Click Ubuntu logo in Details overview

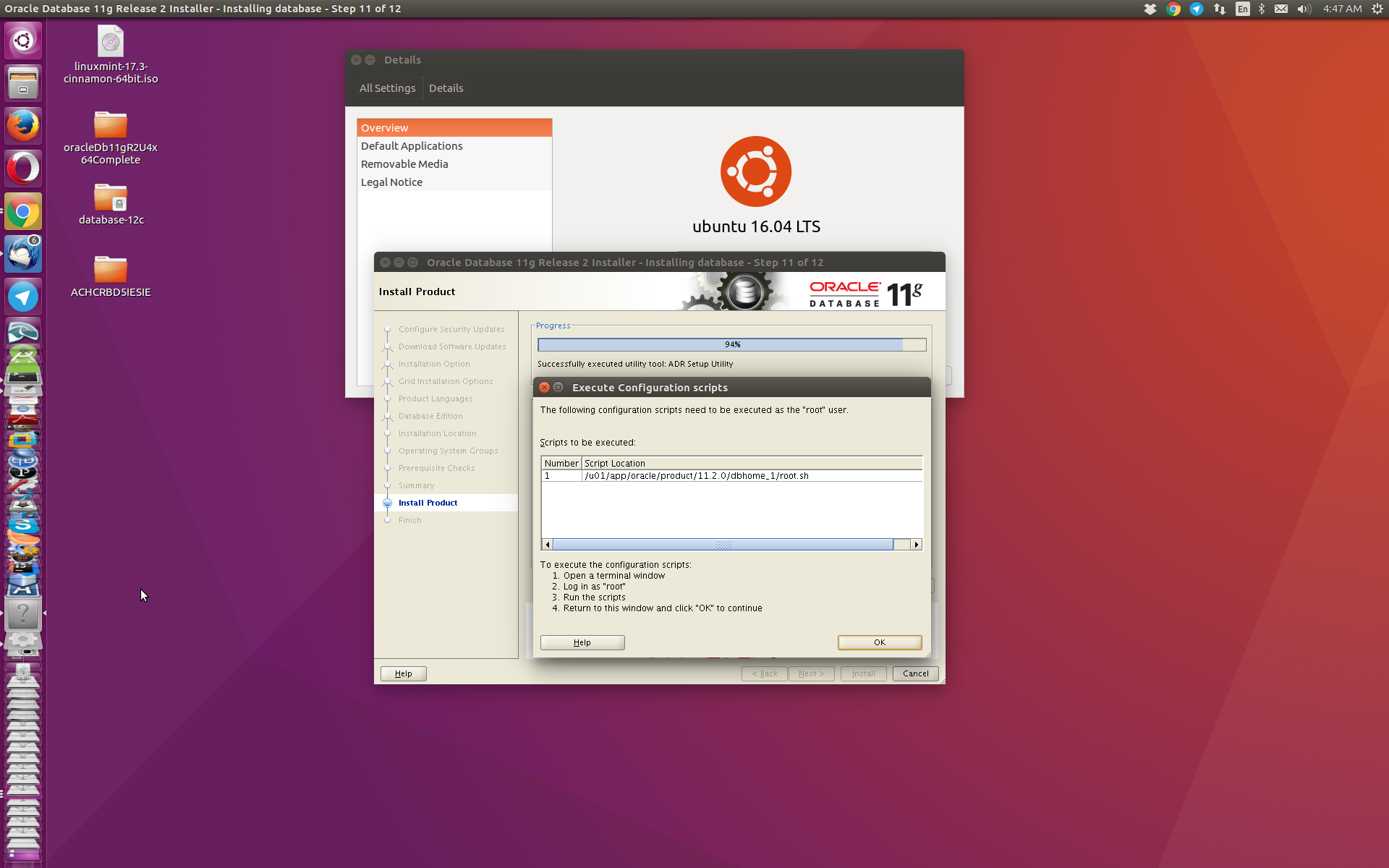756,171
